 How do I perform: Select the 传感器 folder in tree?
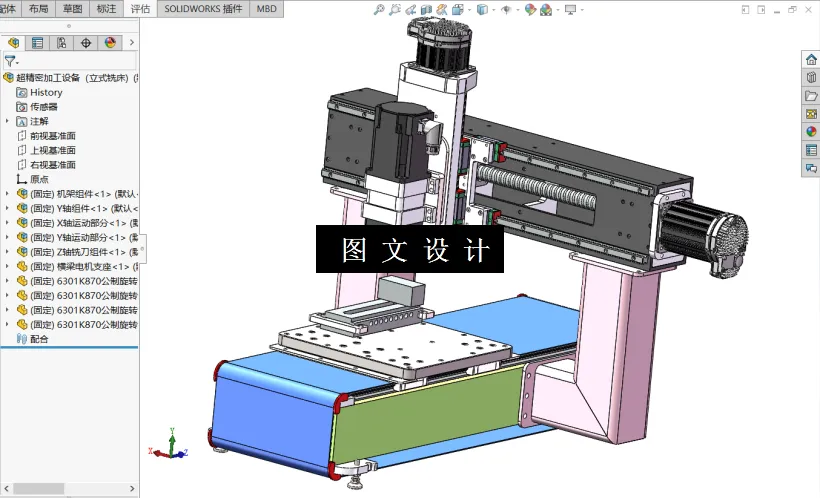pyautogui.click(x=37, y=107)
